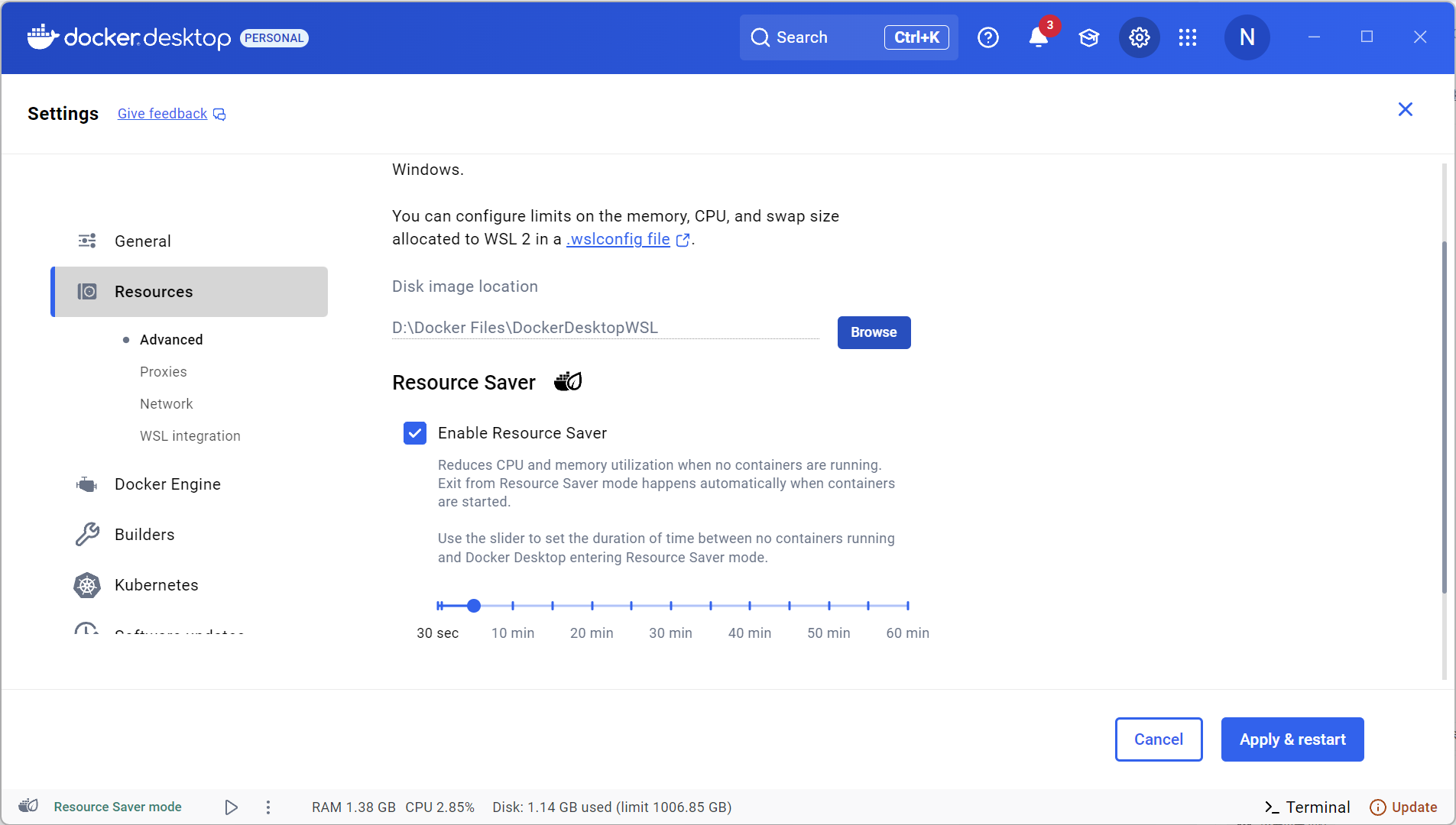Switch to the WSL integration settings page
This screenshot has width=1456, height=825.
pyautogui.click(x=190, y=435)
